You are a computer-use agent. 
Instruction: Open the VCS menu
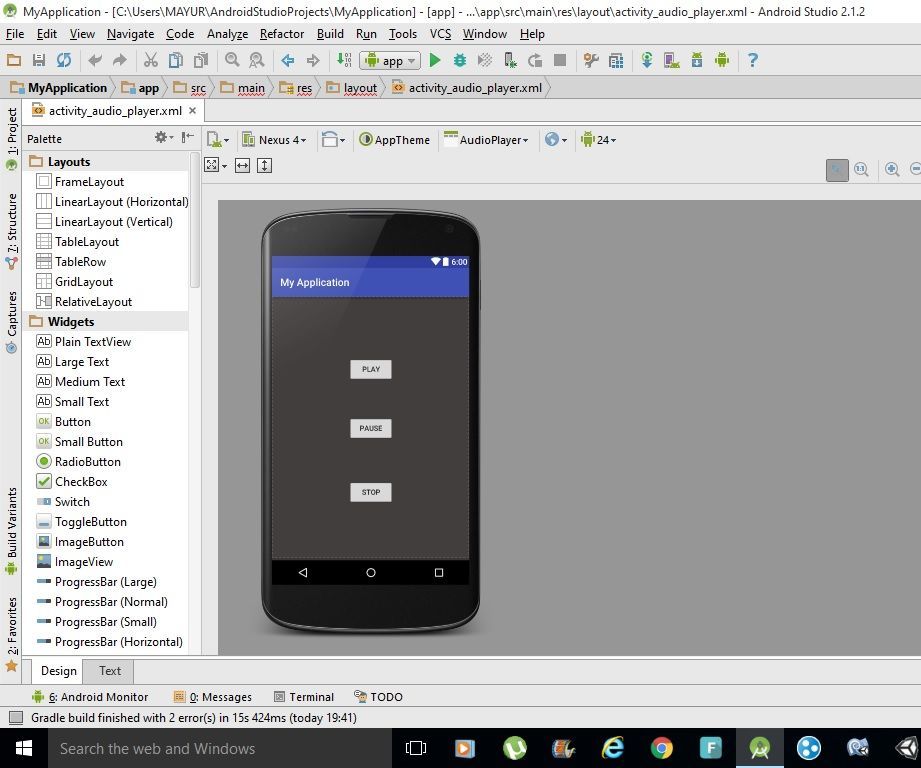(x=441, y=34)
